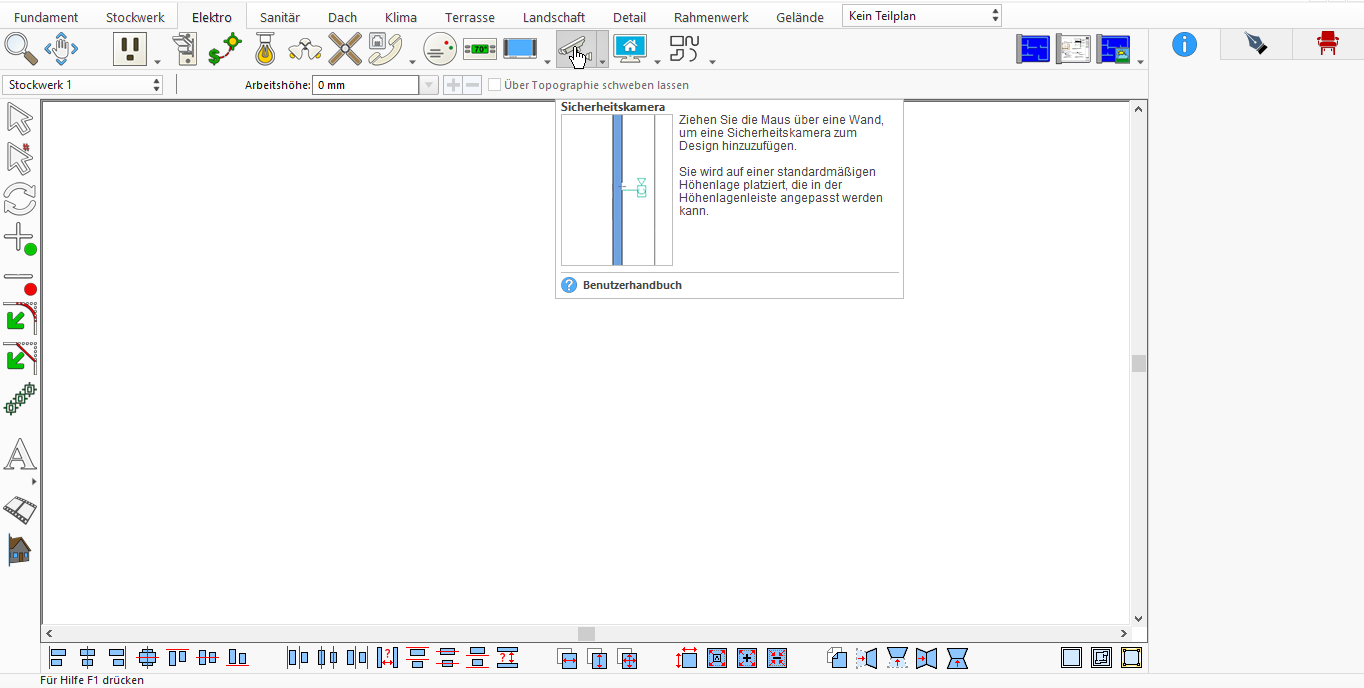Click the horizontal scrollbar thumb below canvas
Screen dimensions: 1364x688
[x=587, y=634]
